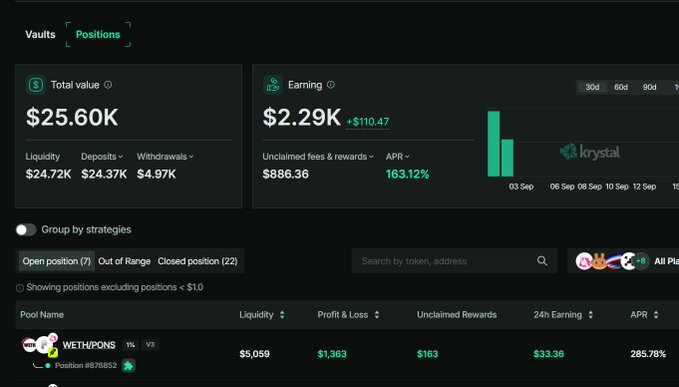The image size is (679, 387).
Task: Click the WETH/PONS token pair icon
Action: pyautogui.click(x=40, y=345)
